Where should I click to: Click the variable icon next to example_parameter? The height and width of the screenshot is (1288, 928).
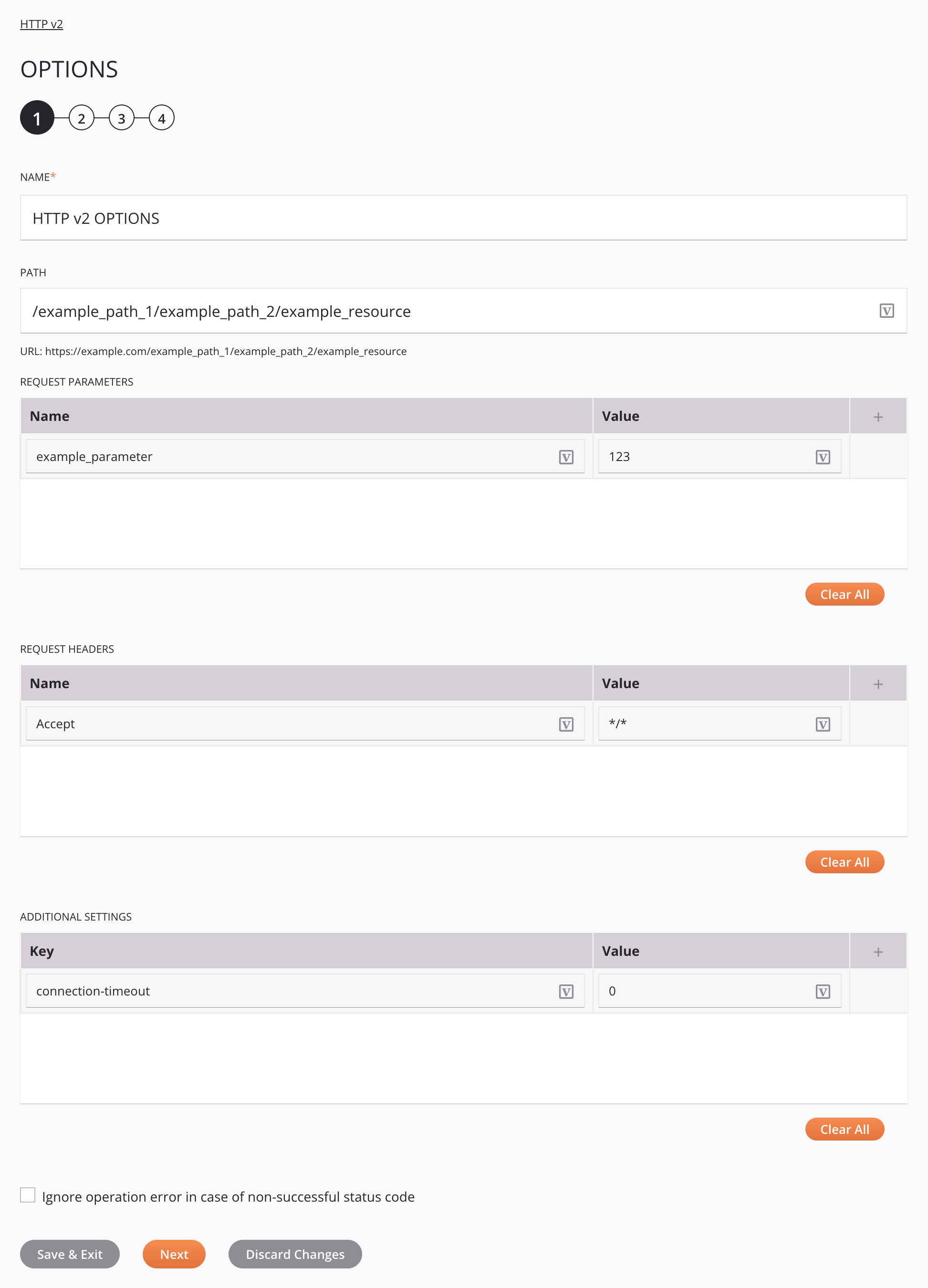567,457
